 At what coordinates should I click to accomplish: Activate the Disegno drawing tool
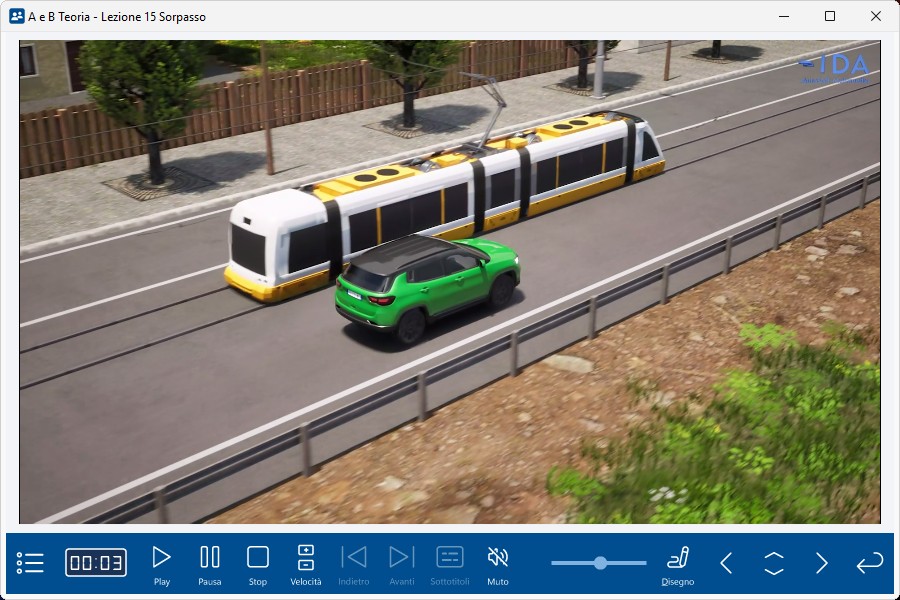pyautogui.click(x=678, y=564)
